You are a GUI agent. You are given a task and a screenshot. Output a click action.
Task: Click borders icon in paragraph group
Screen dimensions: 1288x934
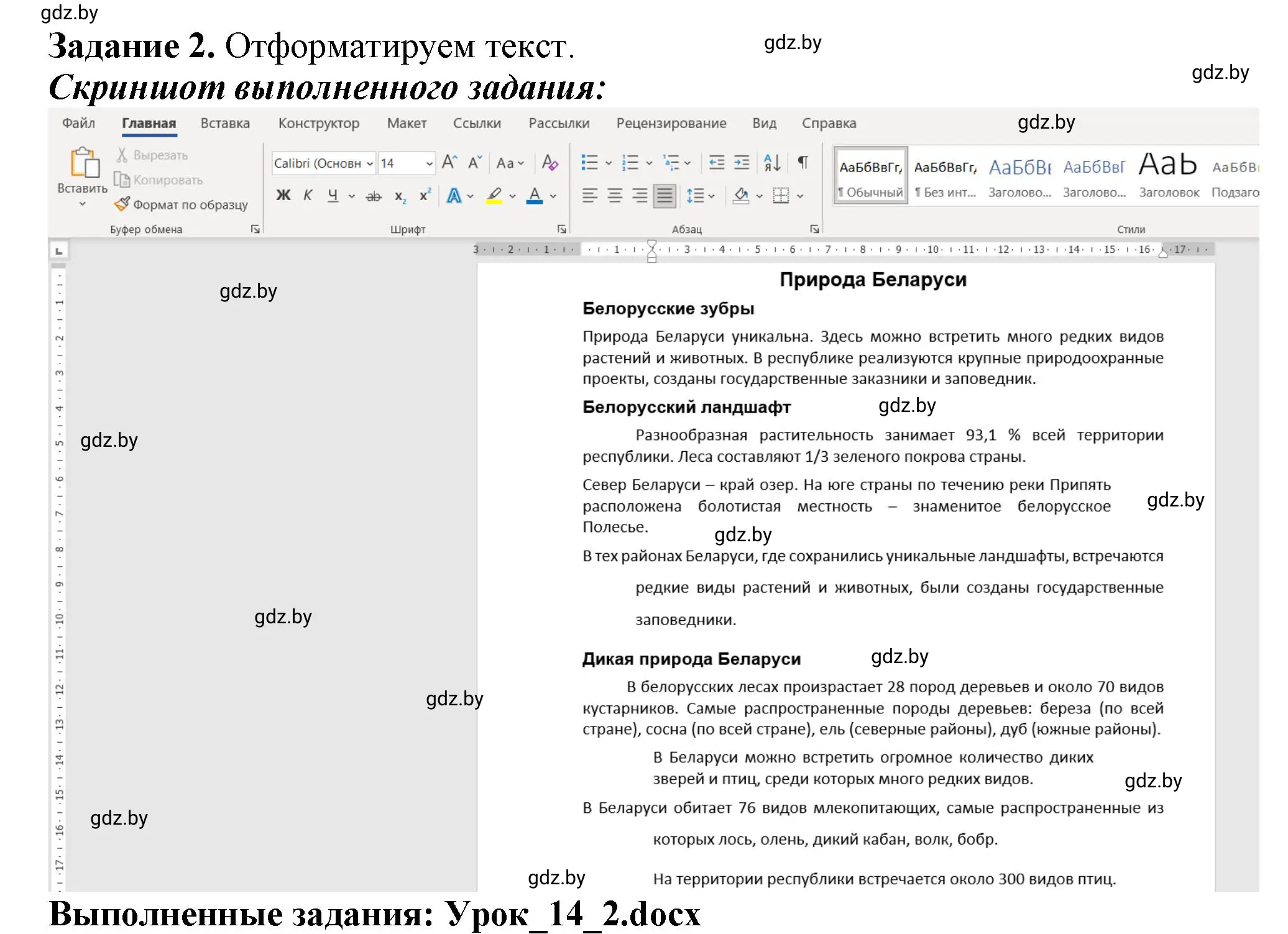coord(781,196)
